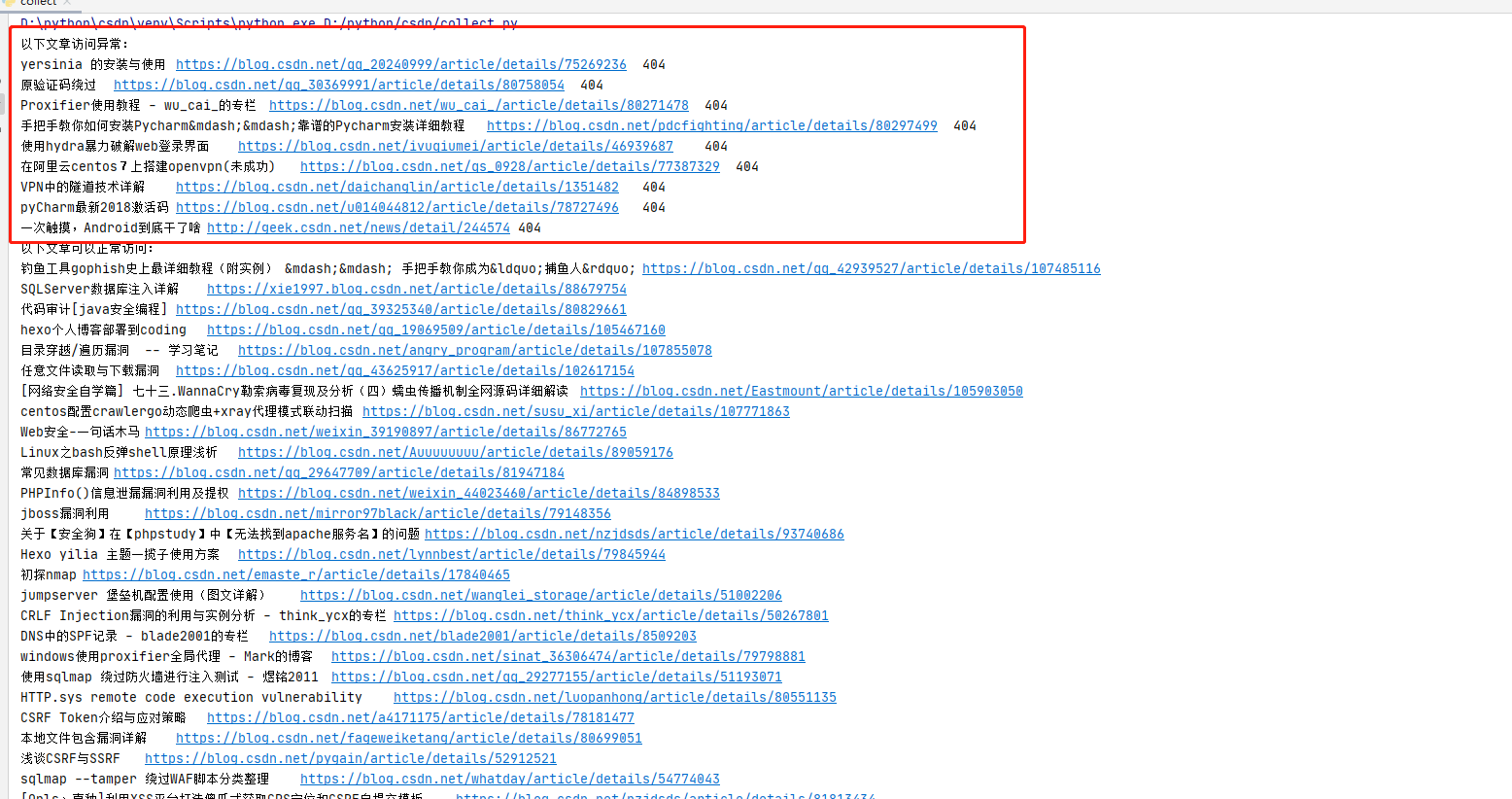Open the pyCharm最新2018激活码 article URL
1512x799 pixels.
pyautogui.click(x=397, y=207)
